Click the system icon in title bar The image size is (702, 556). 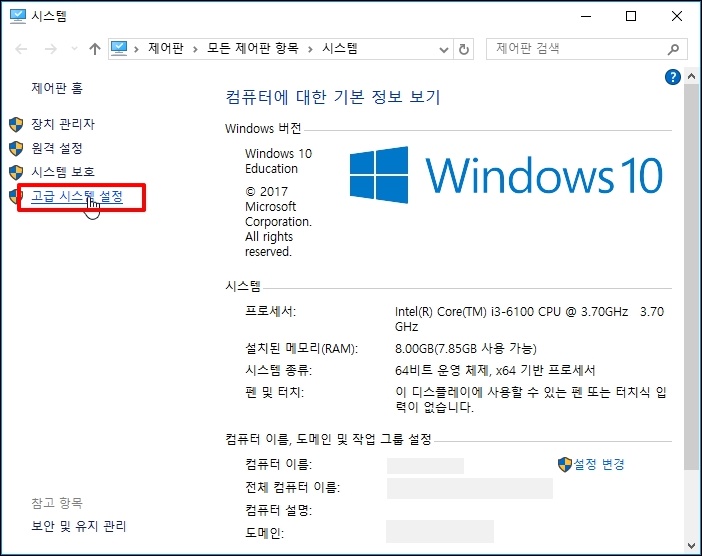tap(18, 16)
